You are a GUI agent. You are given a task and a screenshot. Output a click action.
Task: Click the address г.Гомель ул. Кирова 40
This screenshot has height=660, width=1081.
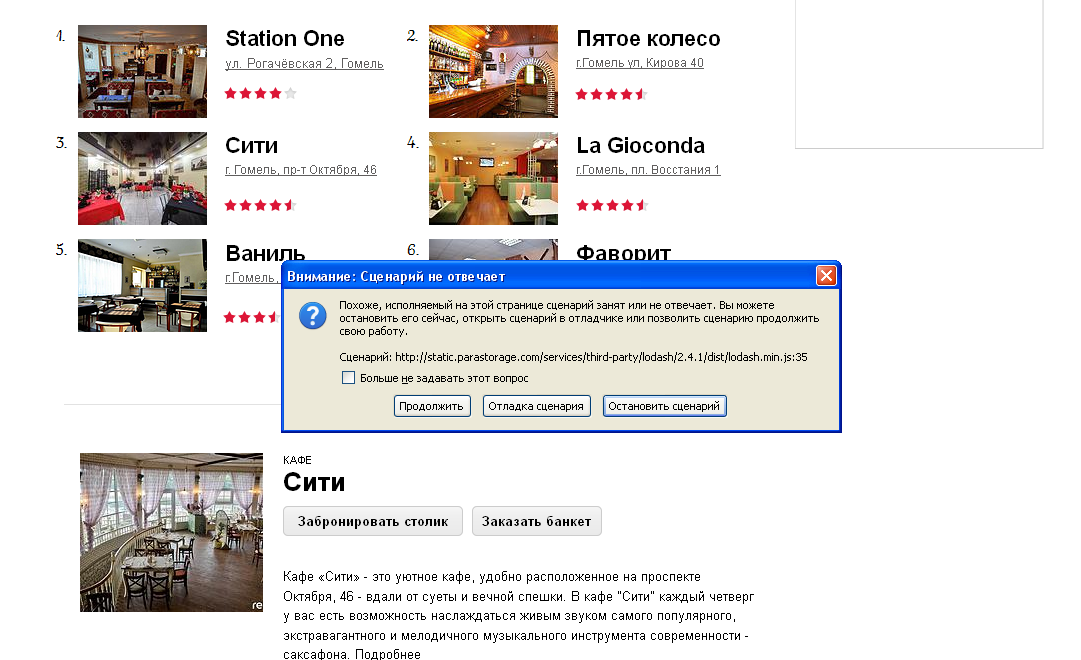click(x=640, y=63)
